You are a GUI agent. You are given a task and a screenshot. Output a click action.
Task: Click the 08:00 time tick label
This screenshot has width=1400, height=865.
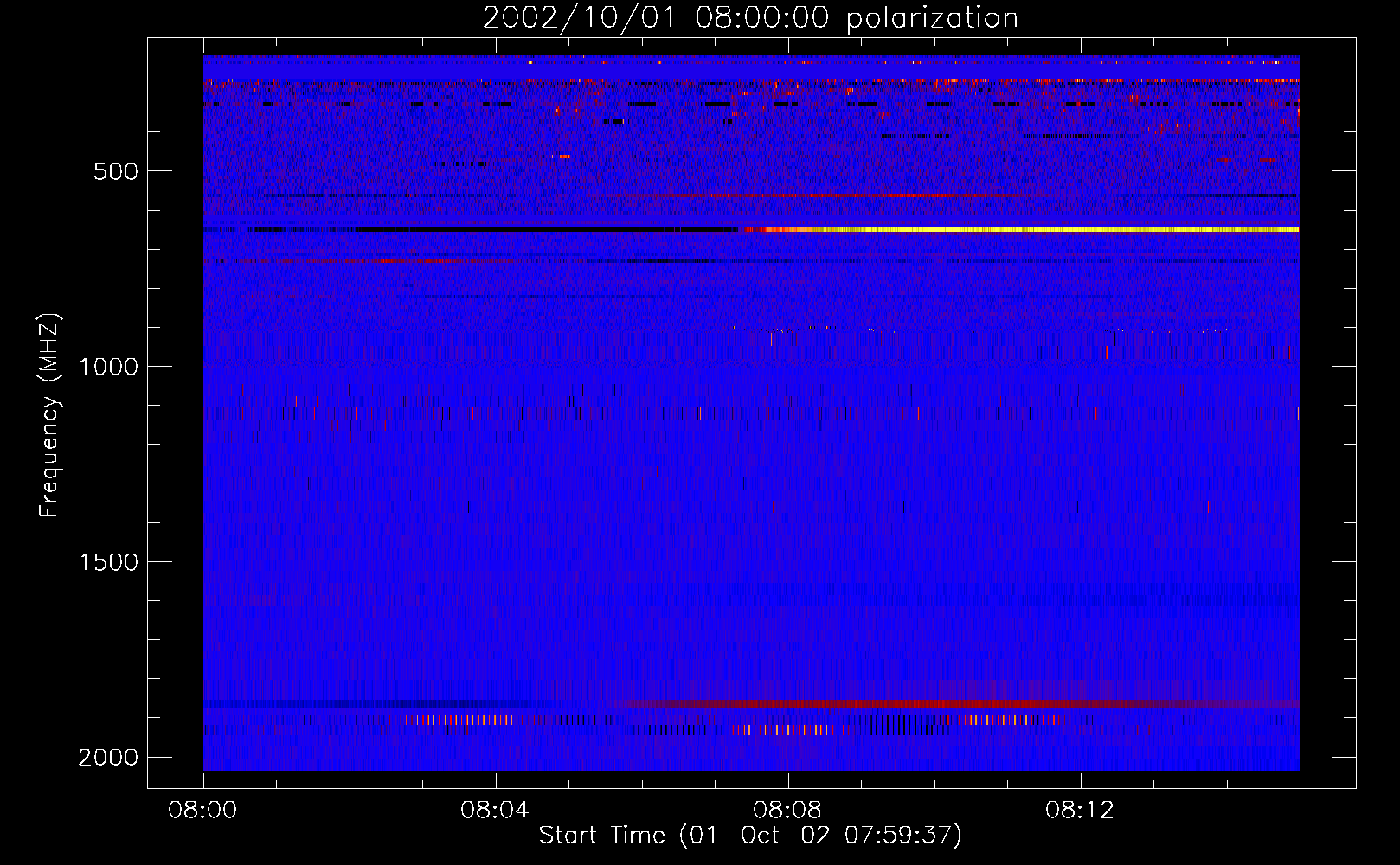tap(203, 811)
